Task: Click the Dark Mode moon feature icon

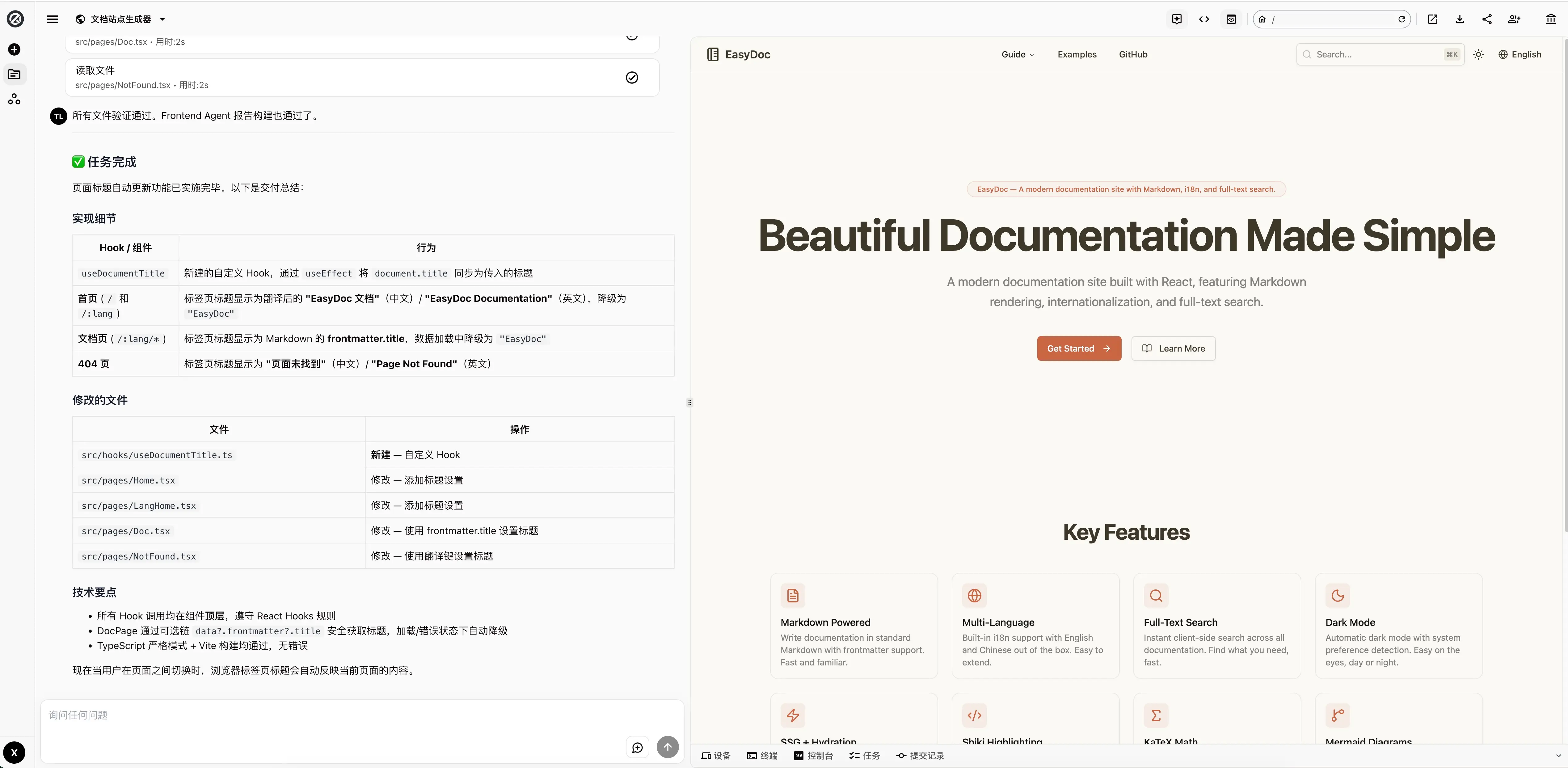Action: click(x=1337, y=596)
